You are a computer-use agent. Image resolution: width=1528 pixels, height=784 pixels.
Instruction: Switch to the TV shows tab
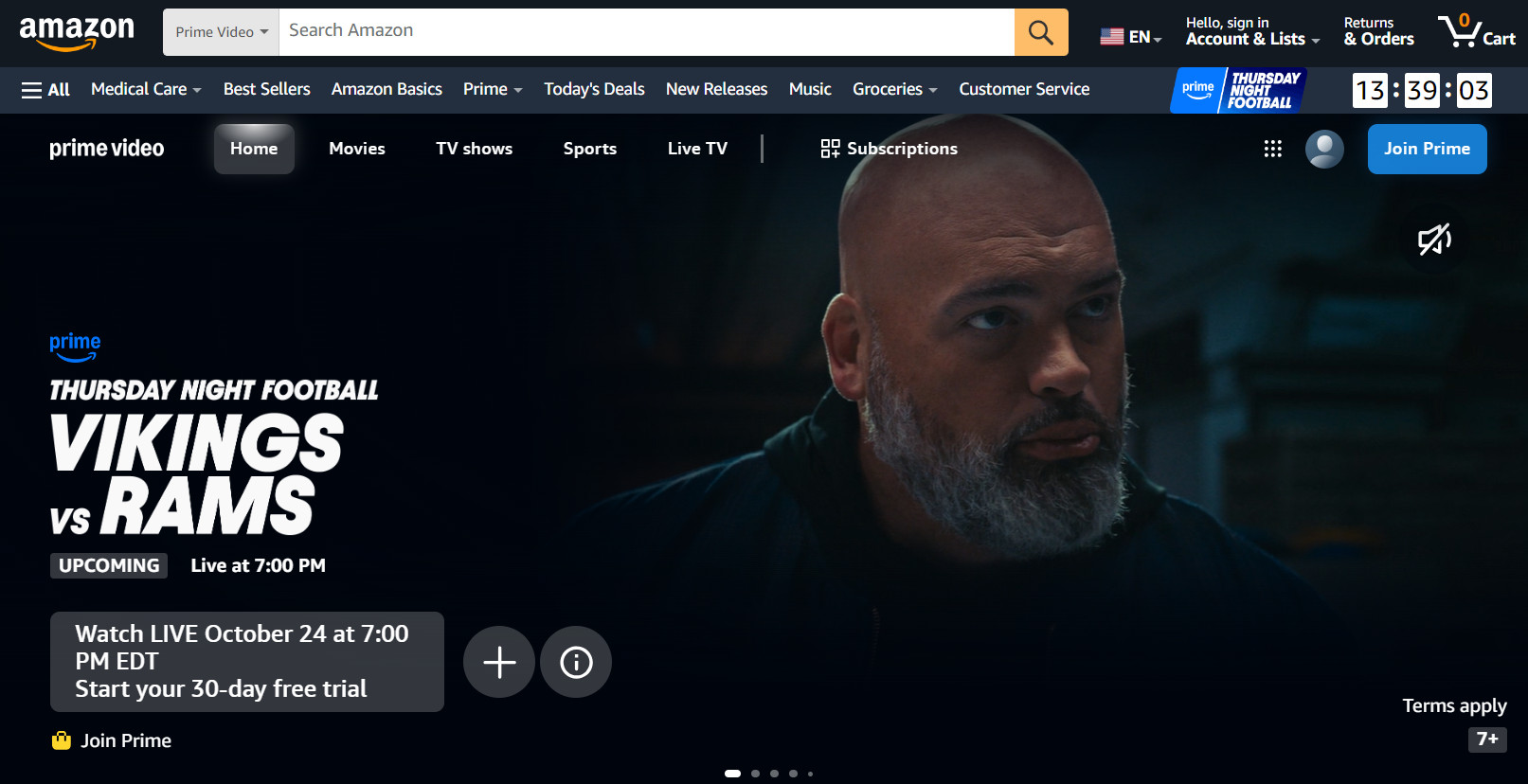coord(474,149)
